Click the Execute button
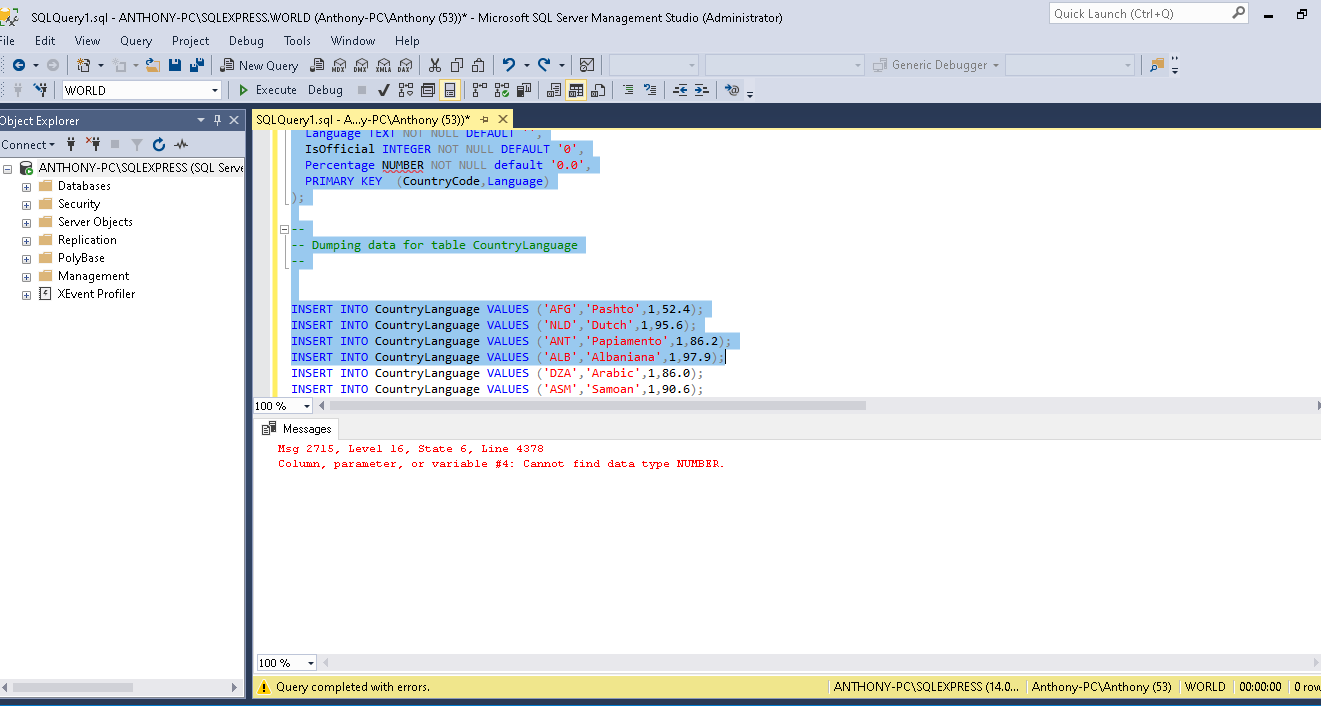The image size is (1321, 706). click(267, 90)
